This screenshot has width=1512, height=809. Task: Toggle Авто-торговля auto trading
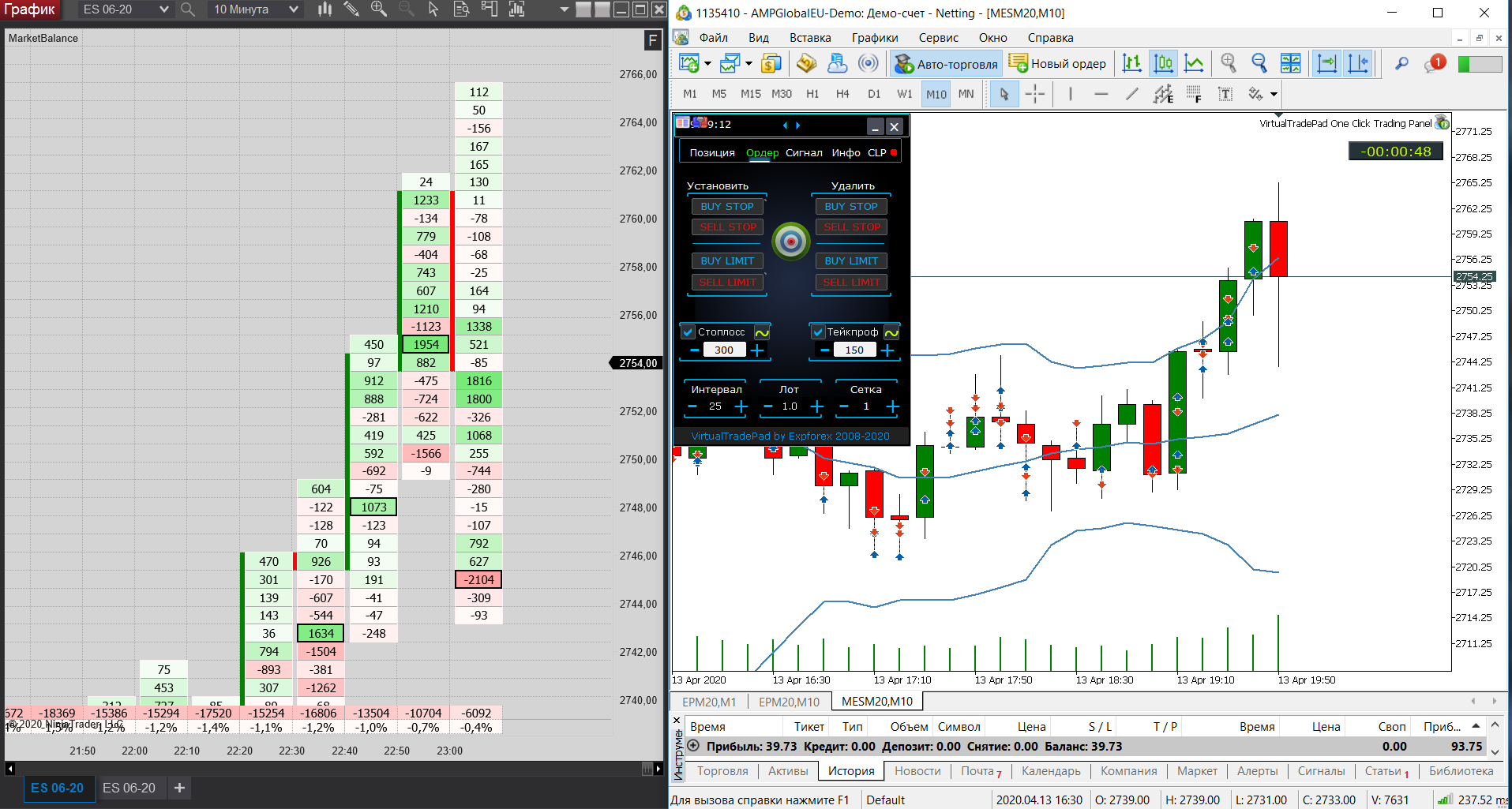(x=946, y=64)
